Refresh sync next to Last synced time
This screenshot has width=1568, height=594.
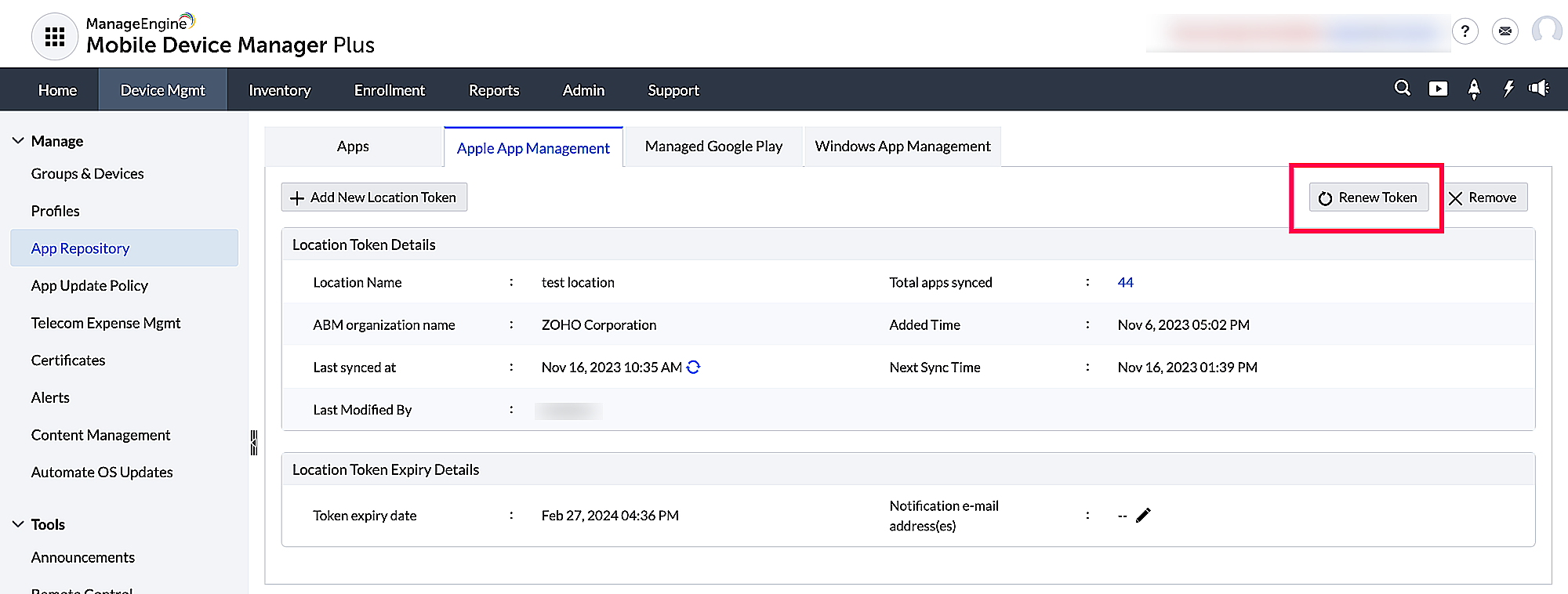[x=693, y=367]
